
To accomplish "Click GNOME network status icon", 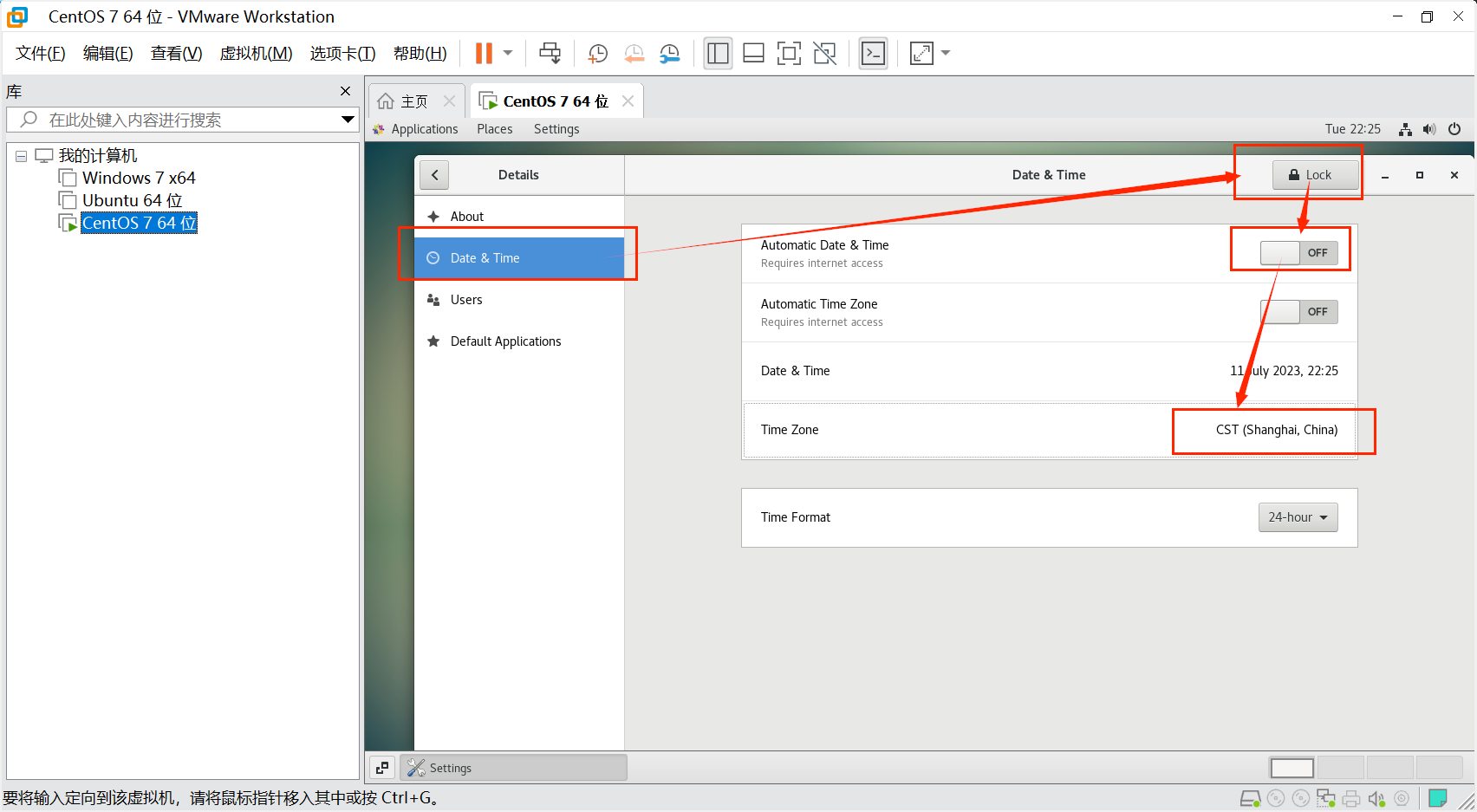I will pos(1405,129).
